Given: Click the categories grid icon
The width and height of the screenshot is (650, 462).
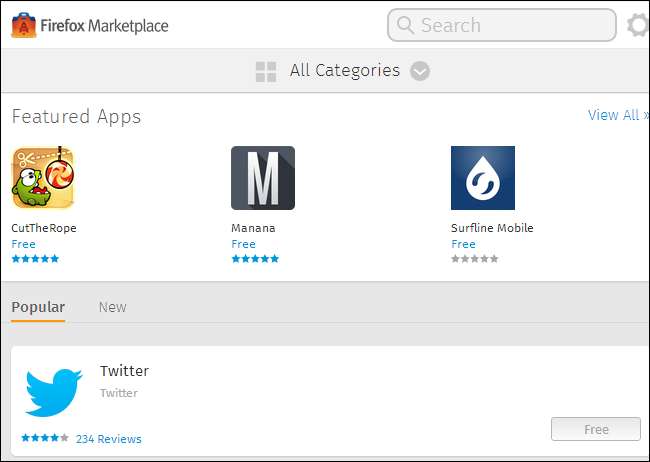Looking at the screenshot, I should [x=266, y=71].
